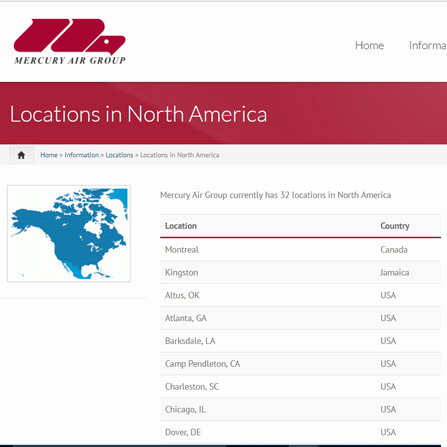Click the home icon in breadcrumb bar

(21, 155)
